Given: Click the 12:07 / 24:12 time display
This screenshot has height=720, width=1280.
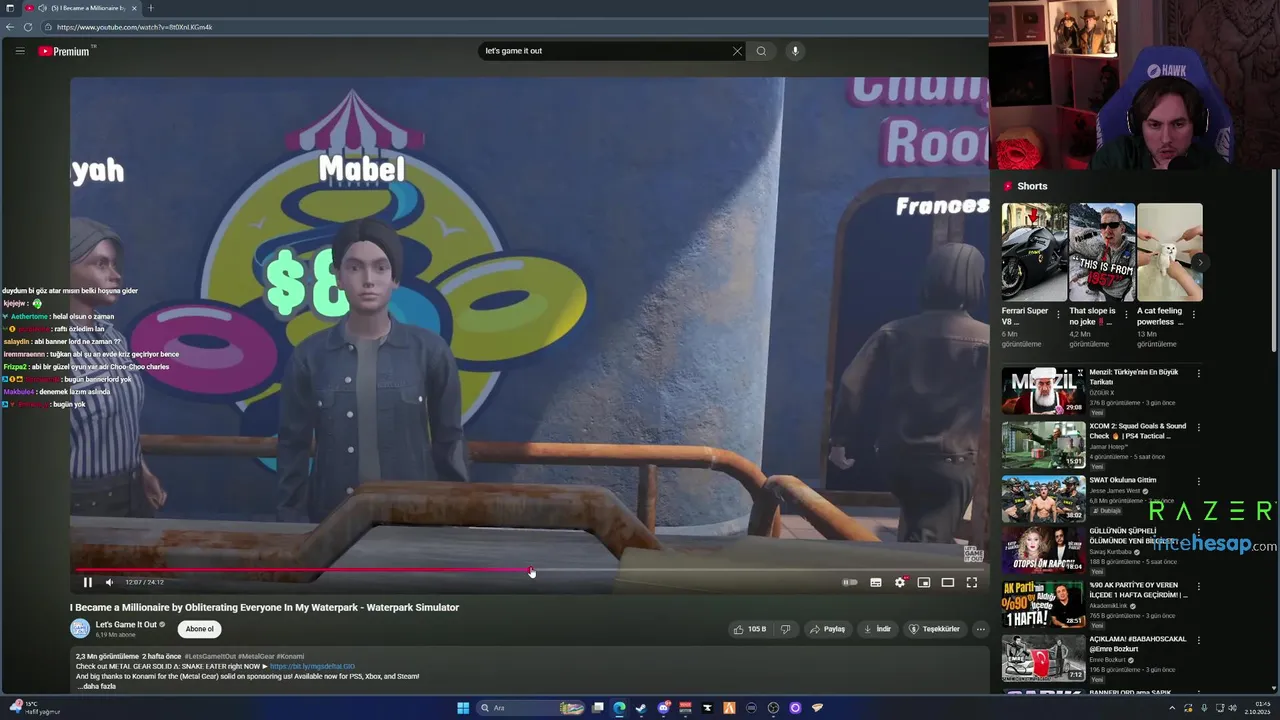Looking at the screenshot, I should (145, 582).
